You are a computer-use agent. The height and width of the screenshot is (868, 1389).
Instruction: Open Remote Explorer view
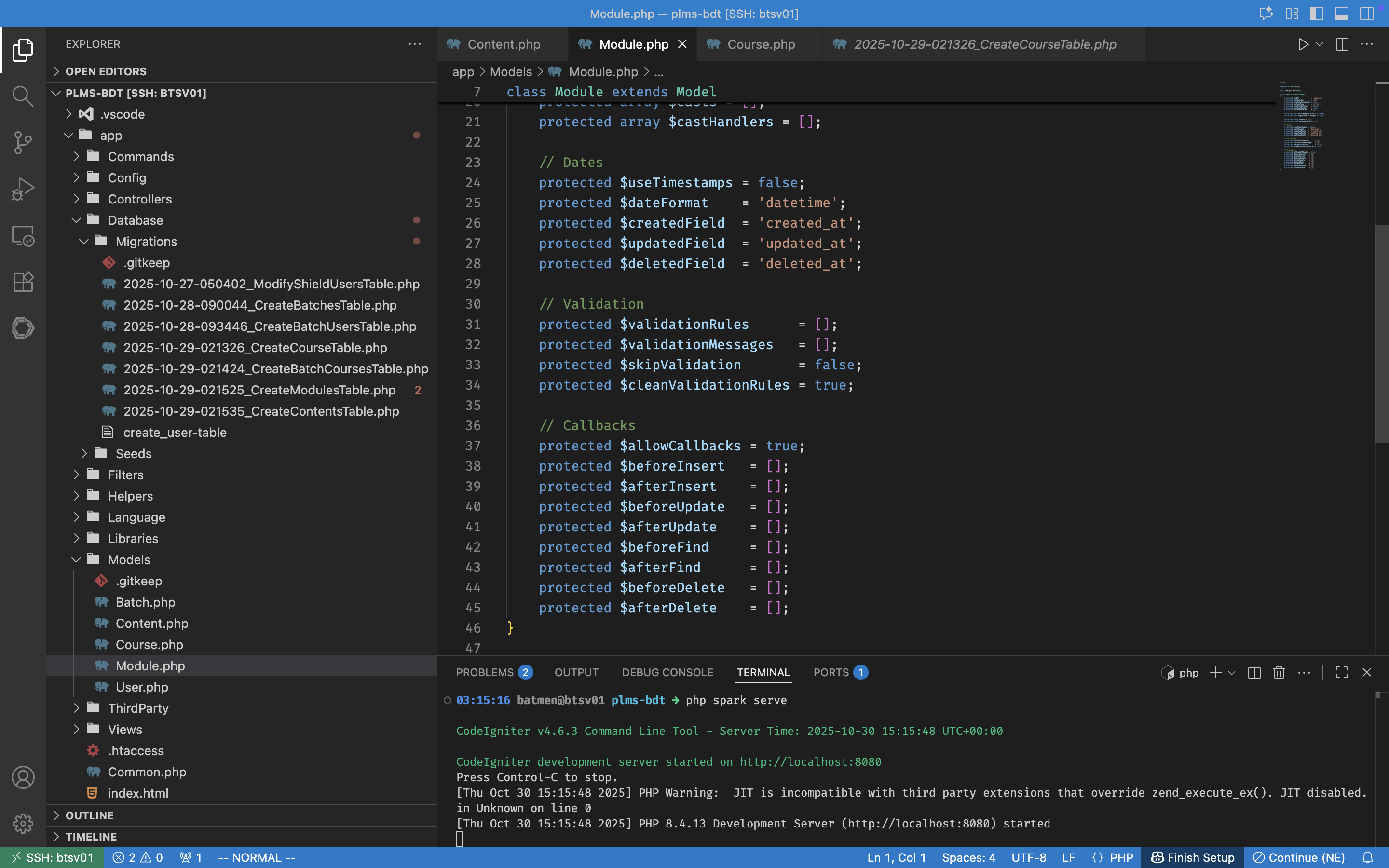pyautogui.click(x=23, y=235)
